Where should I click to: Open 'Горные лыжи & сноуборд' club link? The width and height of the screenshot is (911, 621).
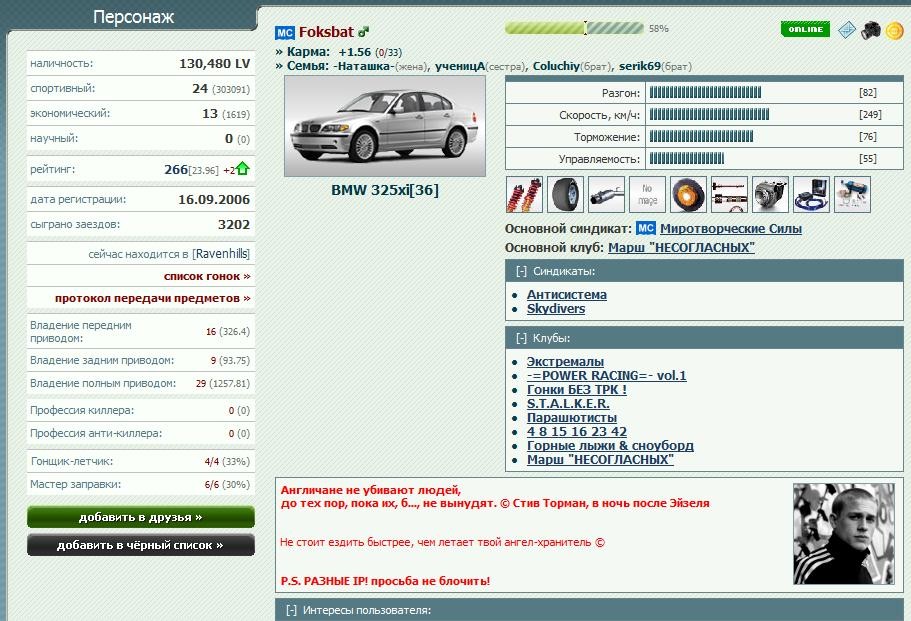(x=610, y=446)
